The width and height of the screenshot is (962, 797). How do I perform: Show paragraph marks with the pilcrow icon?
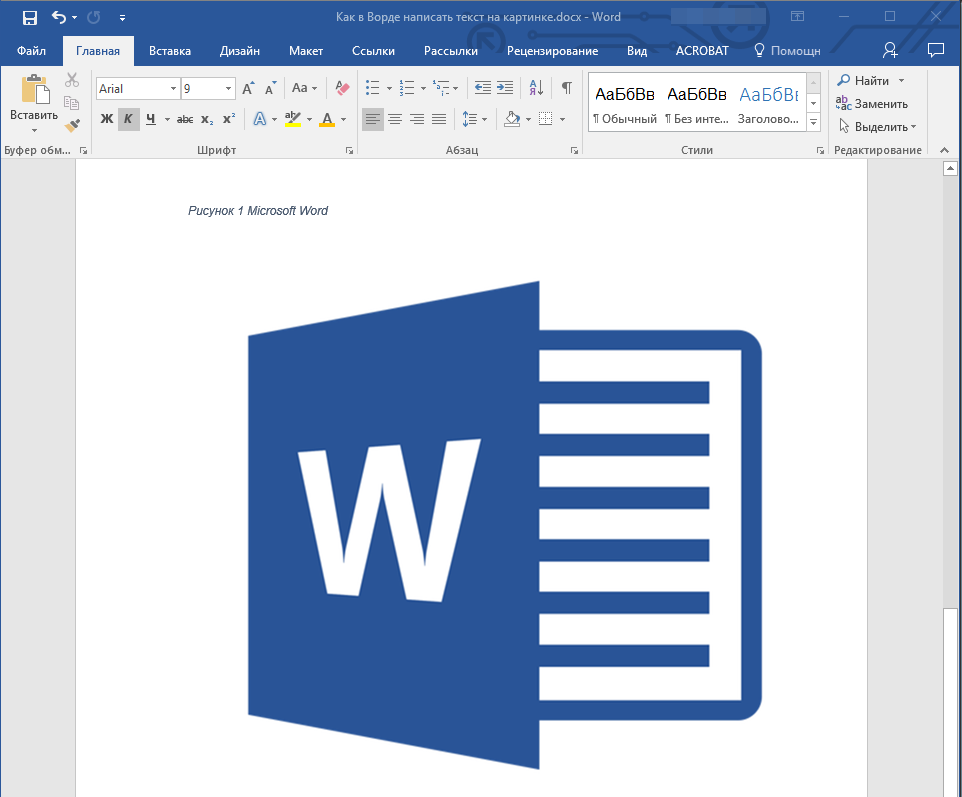click(567, 88)
